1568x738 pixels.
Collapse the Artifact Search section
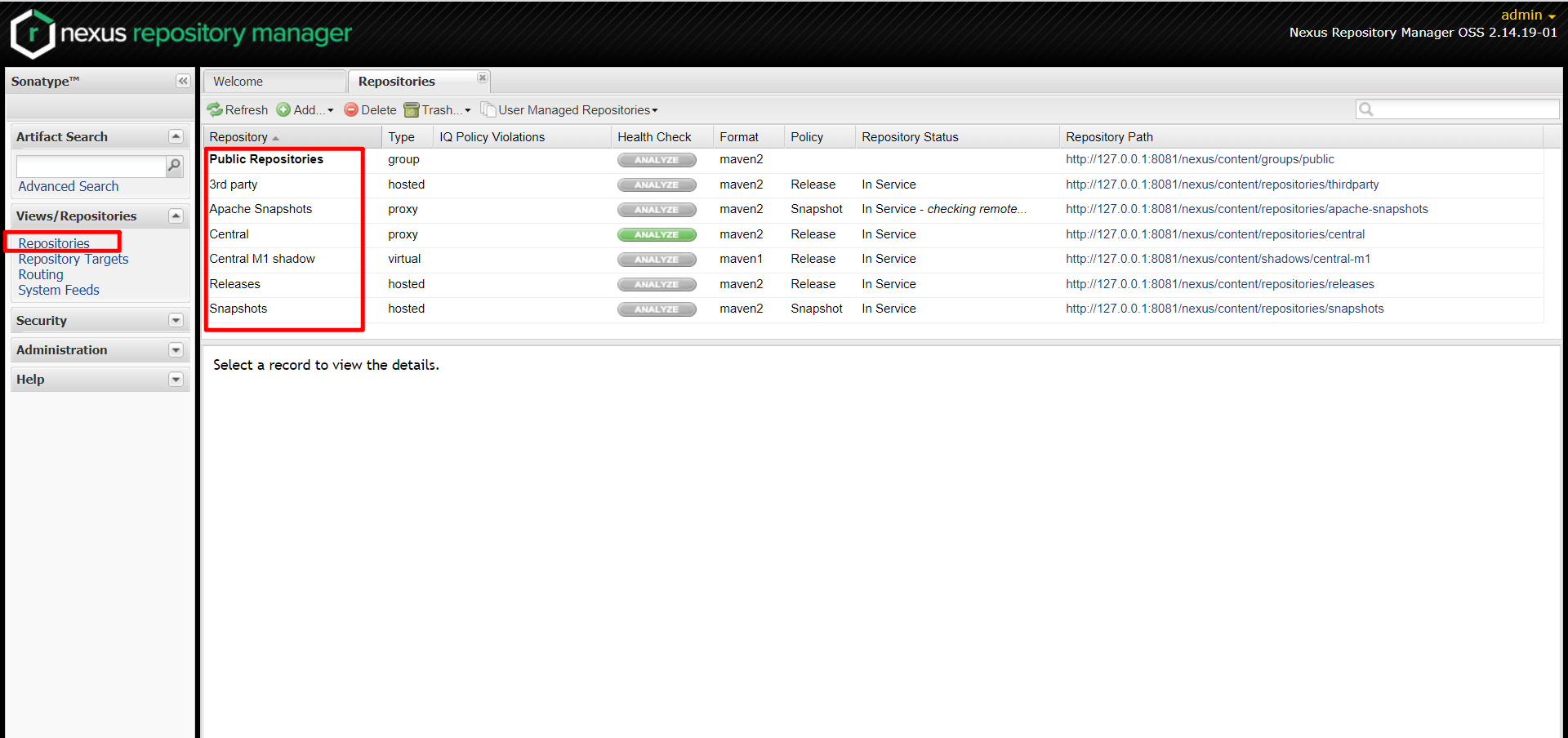click(176, 136)
